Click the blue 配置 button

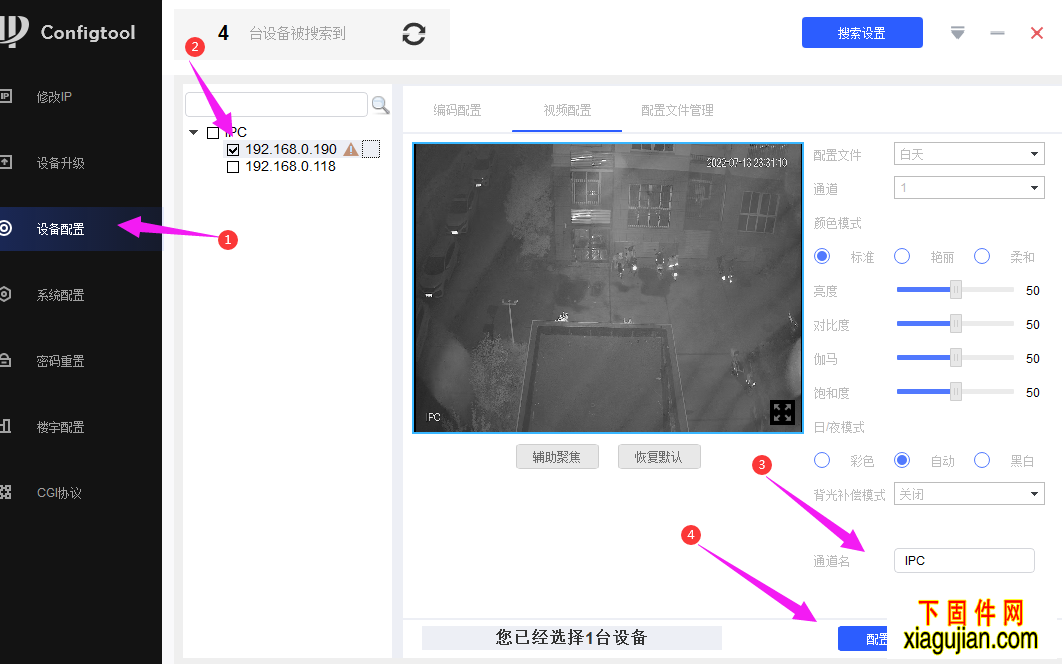click(x=864, y=638)
